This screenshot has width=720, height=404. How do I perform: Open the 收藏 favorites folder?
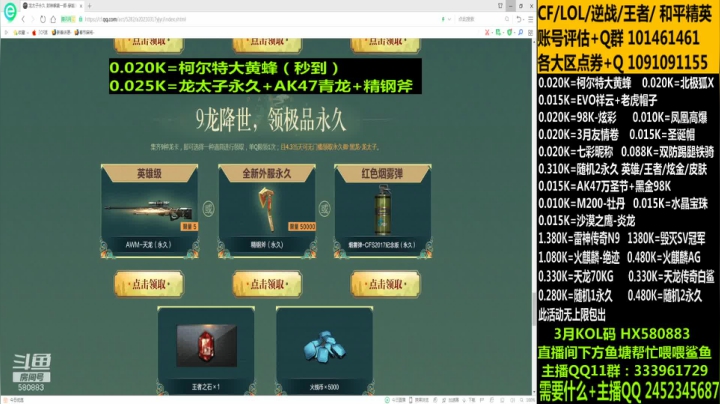click(x=20, y=33)
